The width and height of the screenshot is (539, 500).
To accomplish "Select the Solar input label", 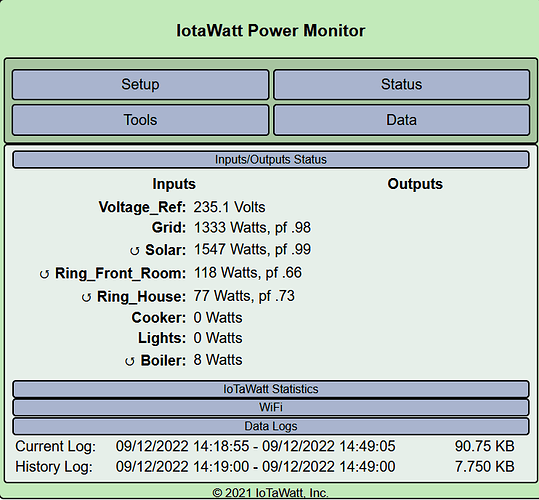I will pos(165,250).
